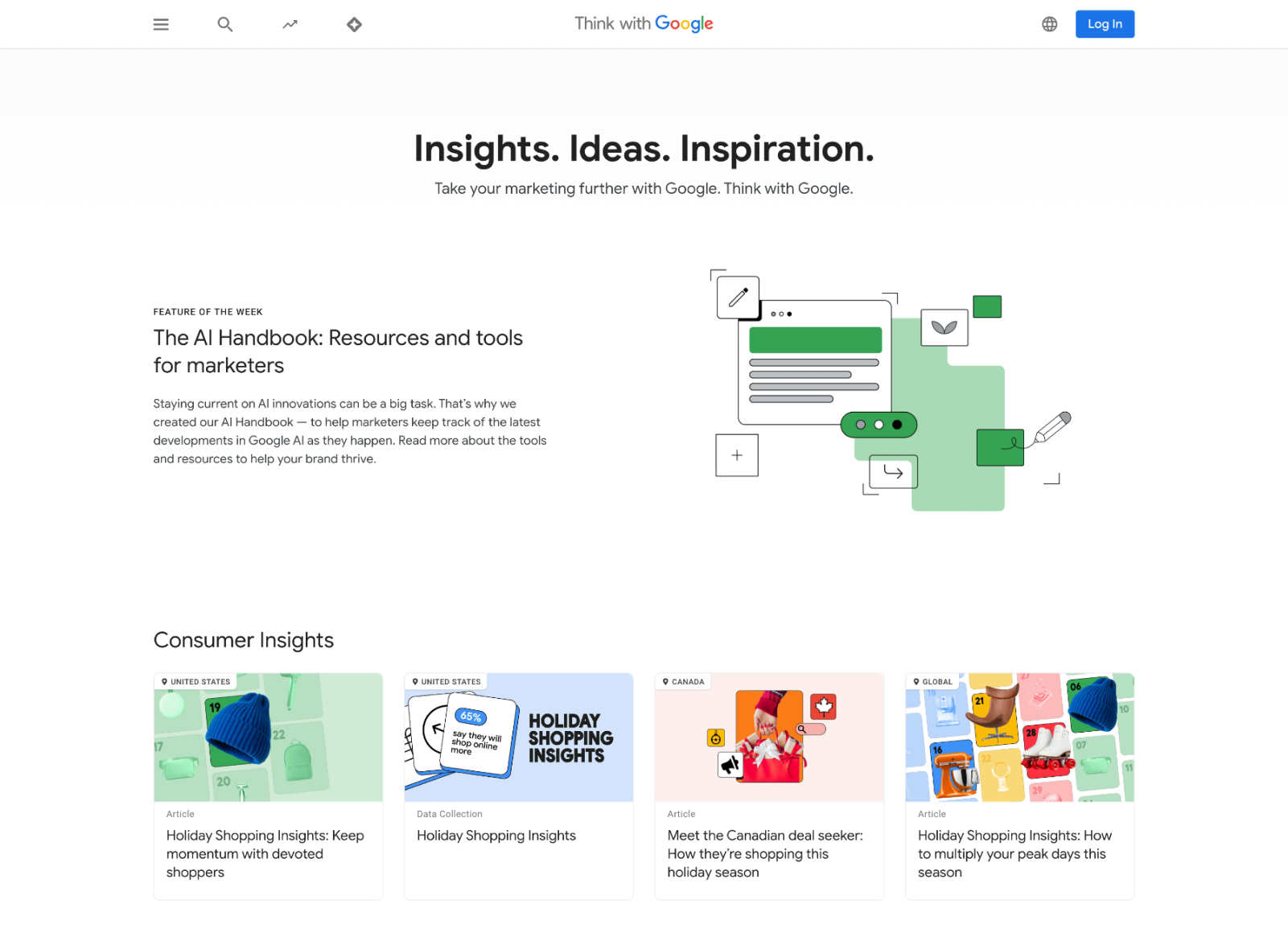Open the Holiday Shopping Insights title link

click(x=496, y=836)
